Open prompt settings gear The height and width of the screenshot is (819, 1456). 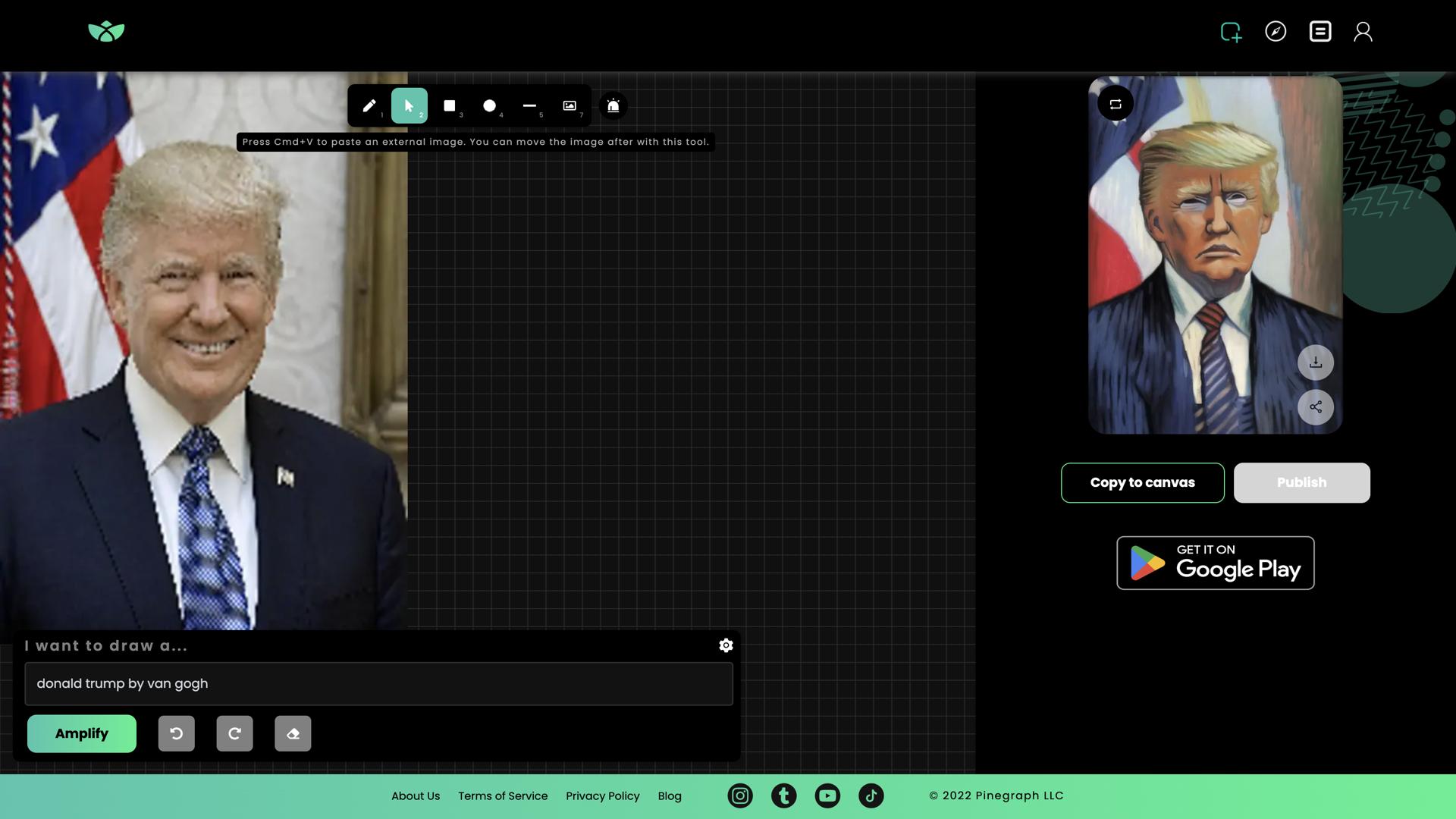726,645
